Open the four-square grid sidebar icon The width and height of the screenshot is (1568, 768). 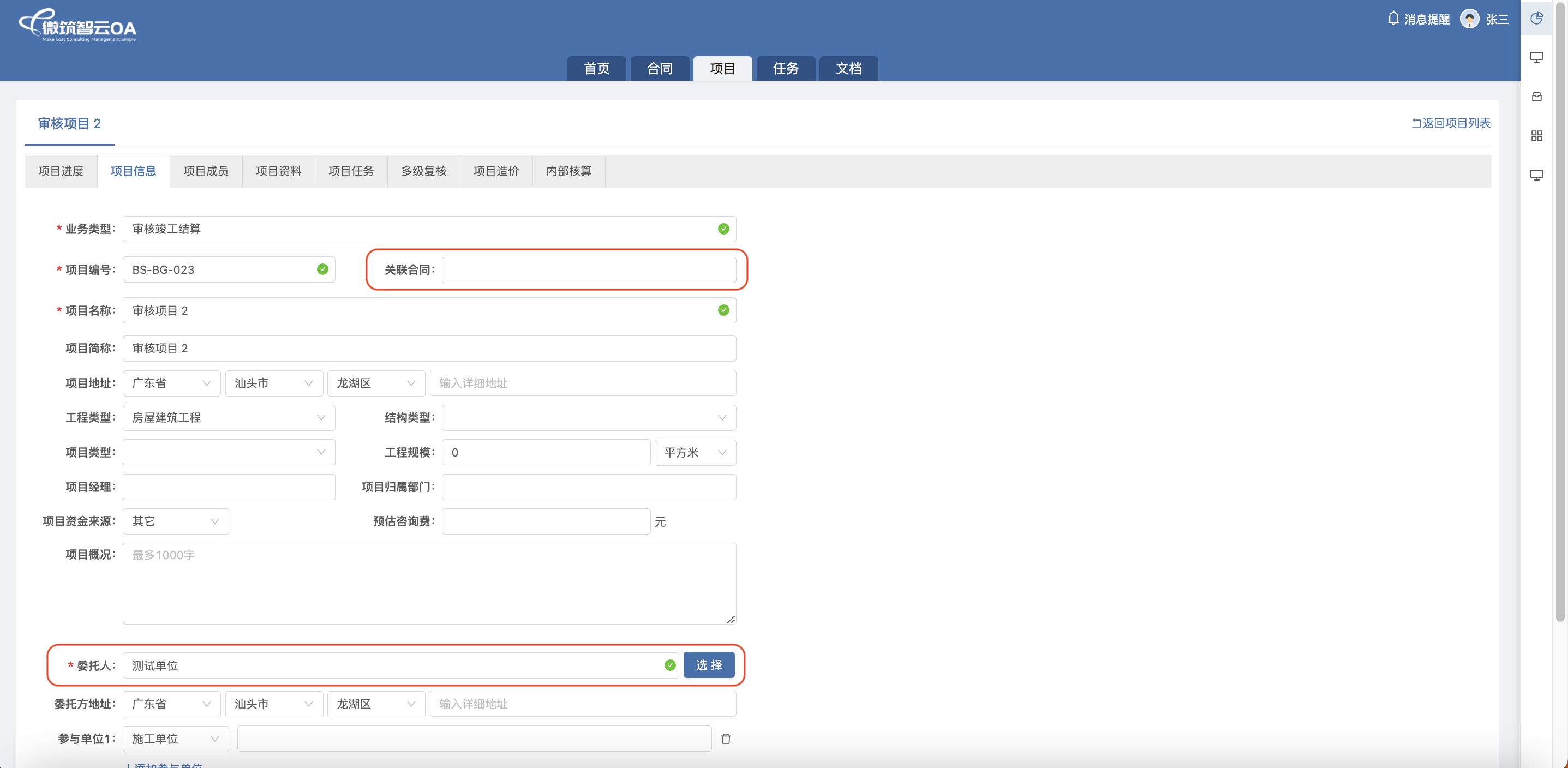(1536, 136)
